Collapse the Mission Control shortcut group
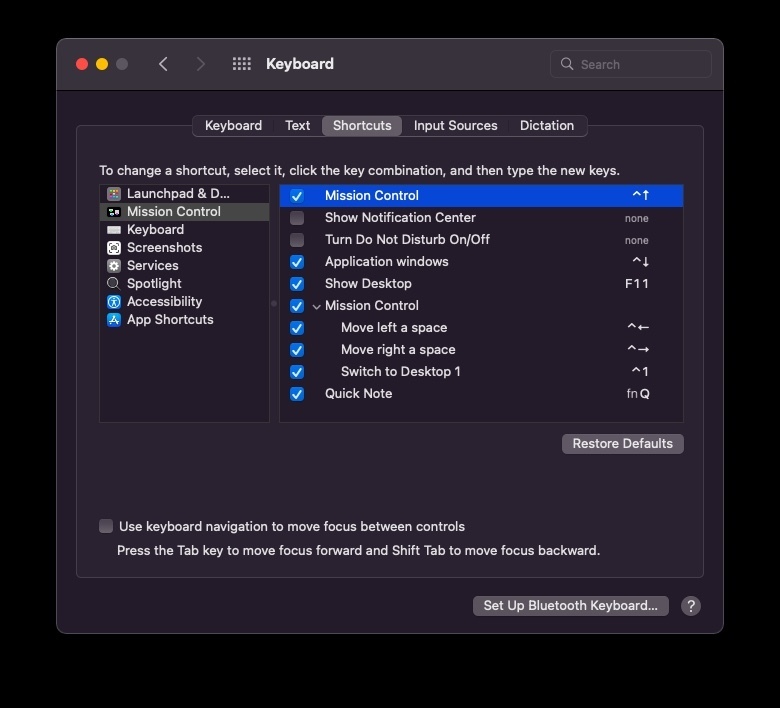This screenshot has height=708, width=780. 316,306
